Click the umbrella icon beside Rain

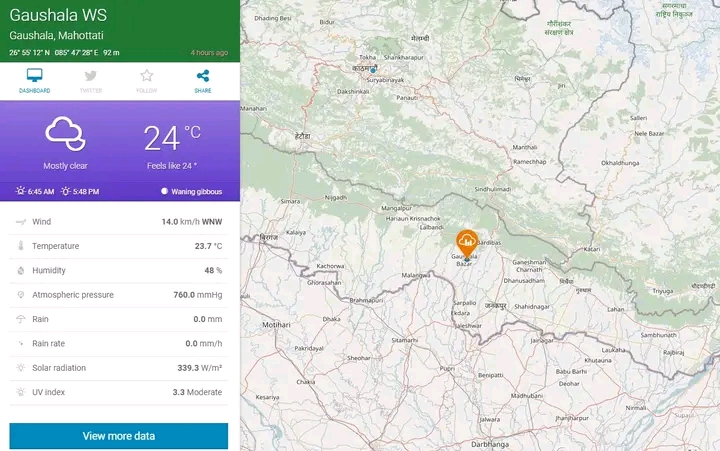(20, 319)
